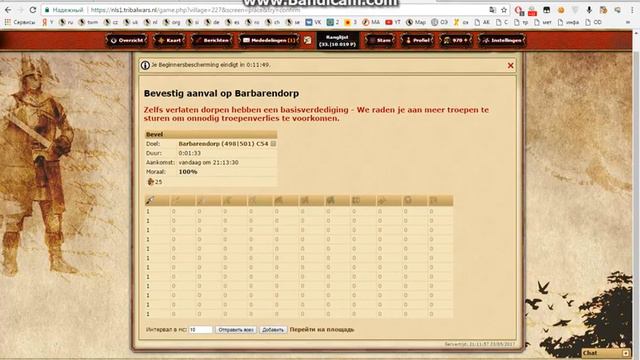Click the Отправить все button

tap(236, 329)
